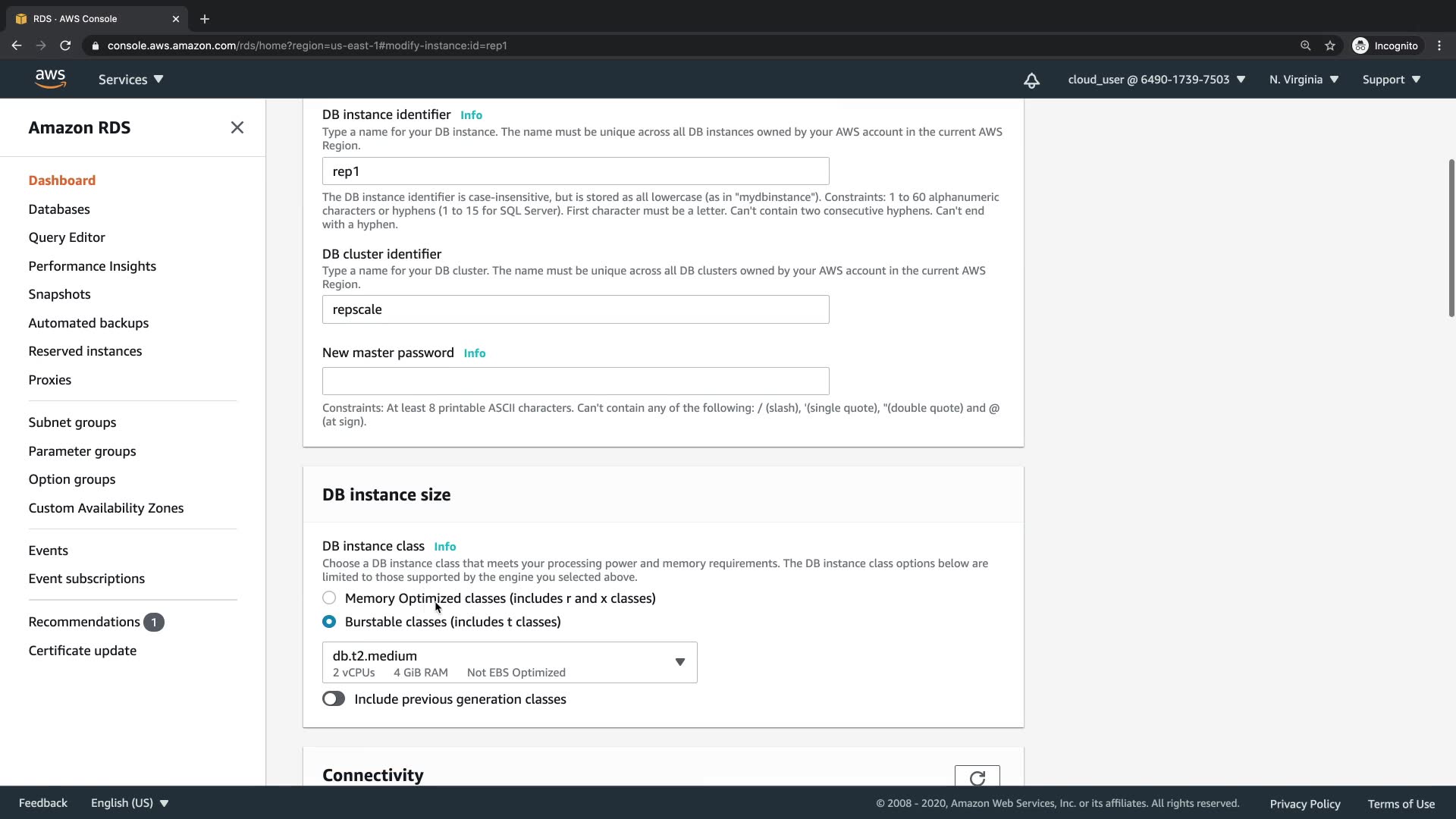Image resolution: width=1456 pixels, height=819 pixels.
Task: Click the AWS logo home icon
Action: [50, 79]
